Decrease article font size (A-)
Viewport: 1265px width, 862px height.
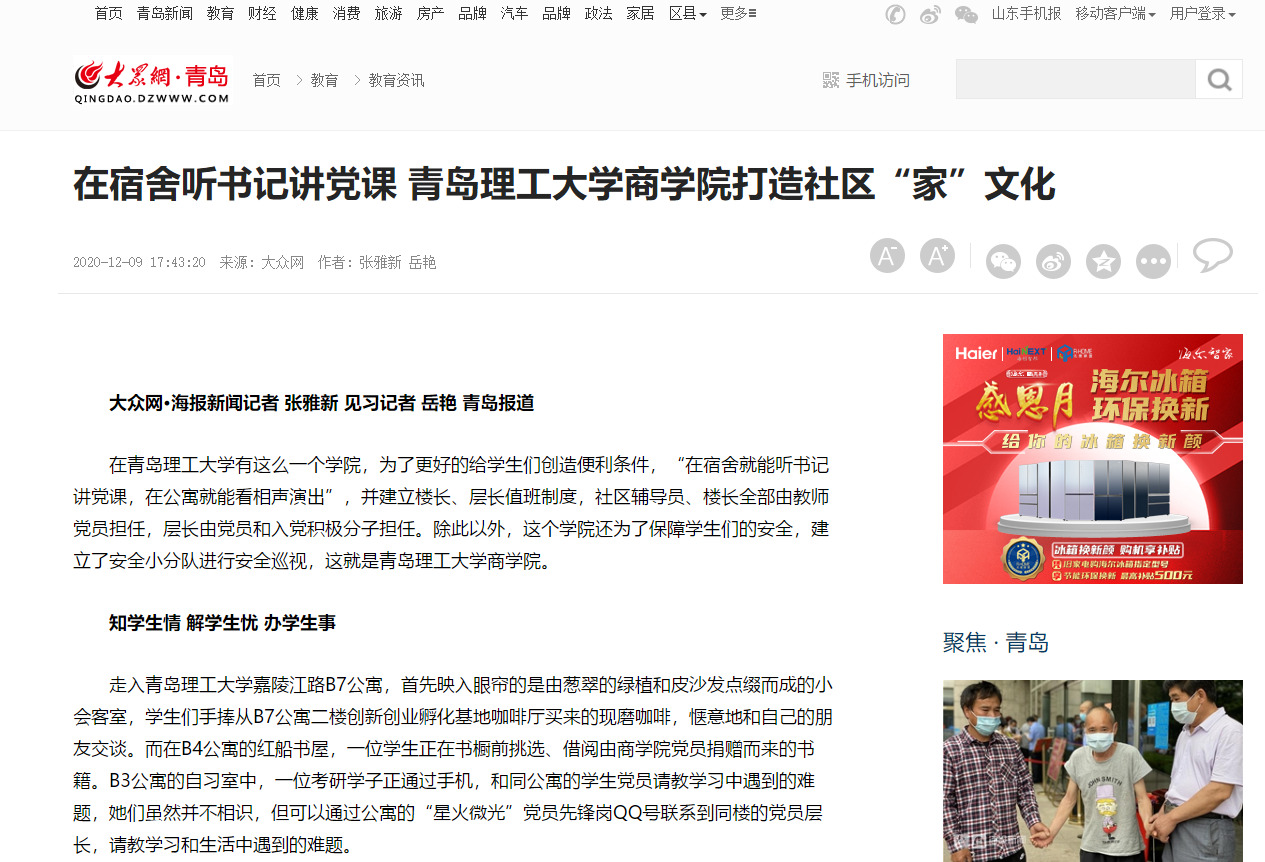pyautogui.click(x=887, y=256)
